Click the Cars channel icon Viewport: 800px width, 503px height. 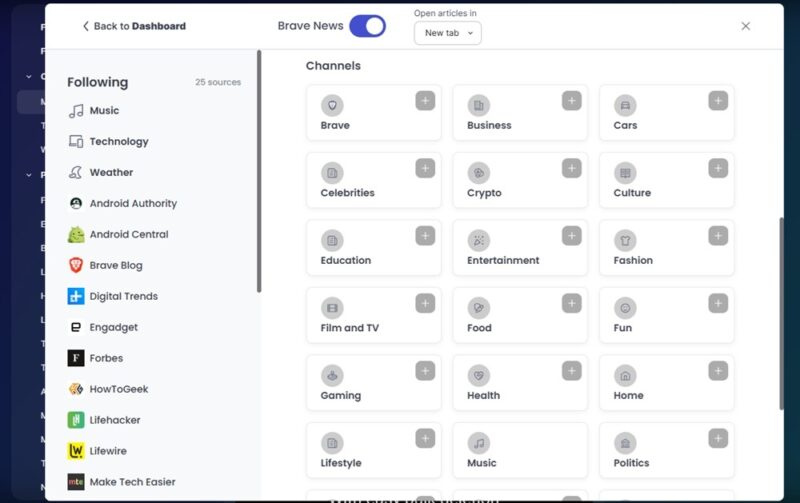(x=625, y=105)
